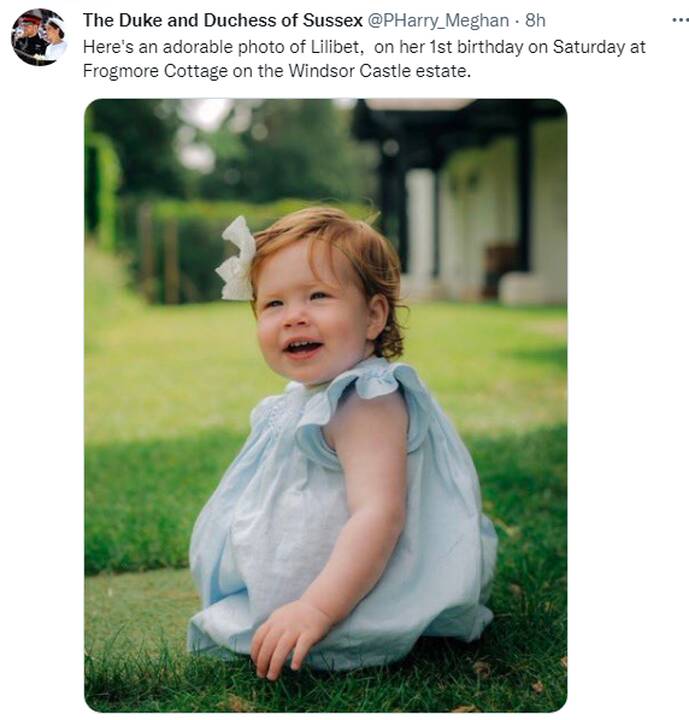Open the tweet via the 8h timestamp
The image size is (689, 720).
tap(535, 21)
